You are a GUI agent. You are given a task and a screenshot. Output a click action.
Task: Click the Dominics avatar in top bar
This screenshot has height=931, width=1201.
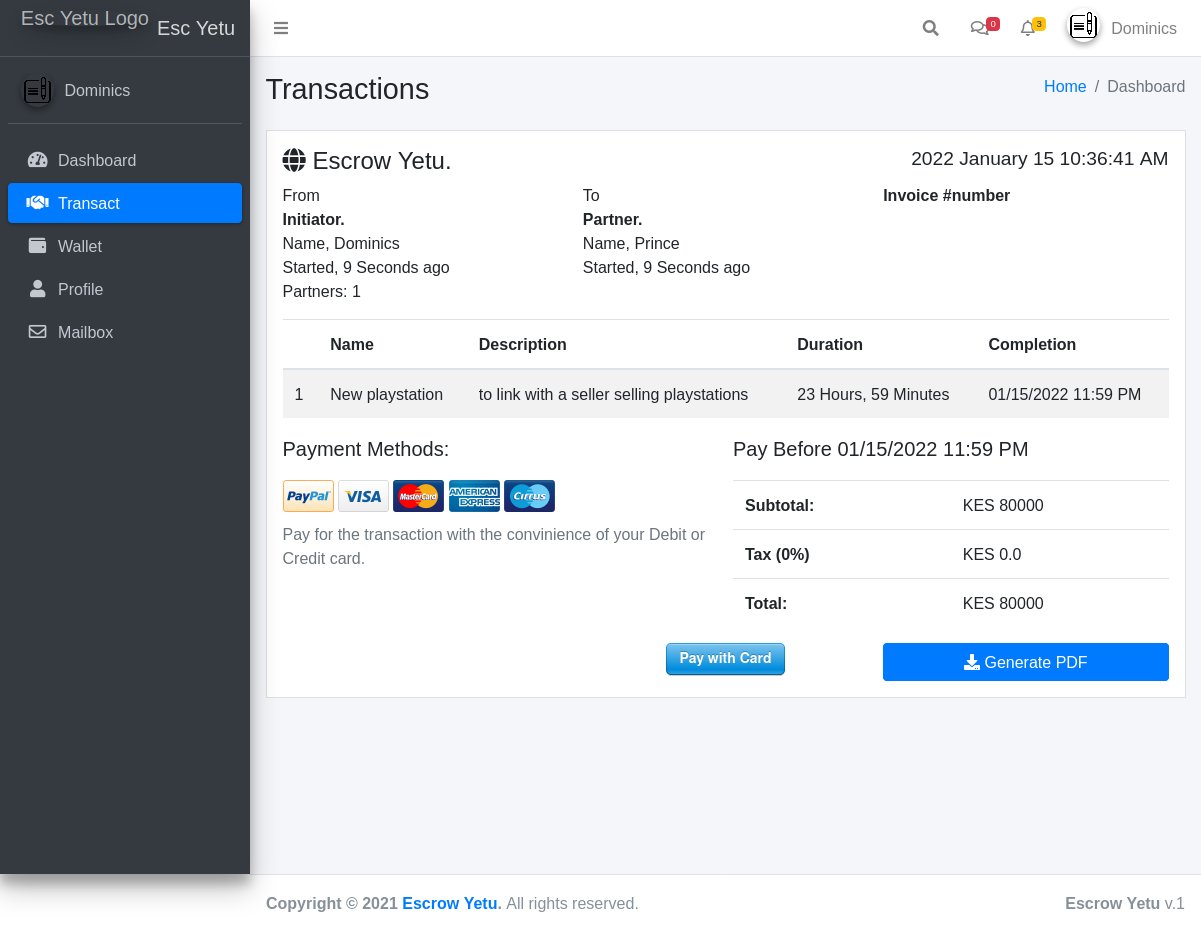[1083, 27]
